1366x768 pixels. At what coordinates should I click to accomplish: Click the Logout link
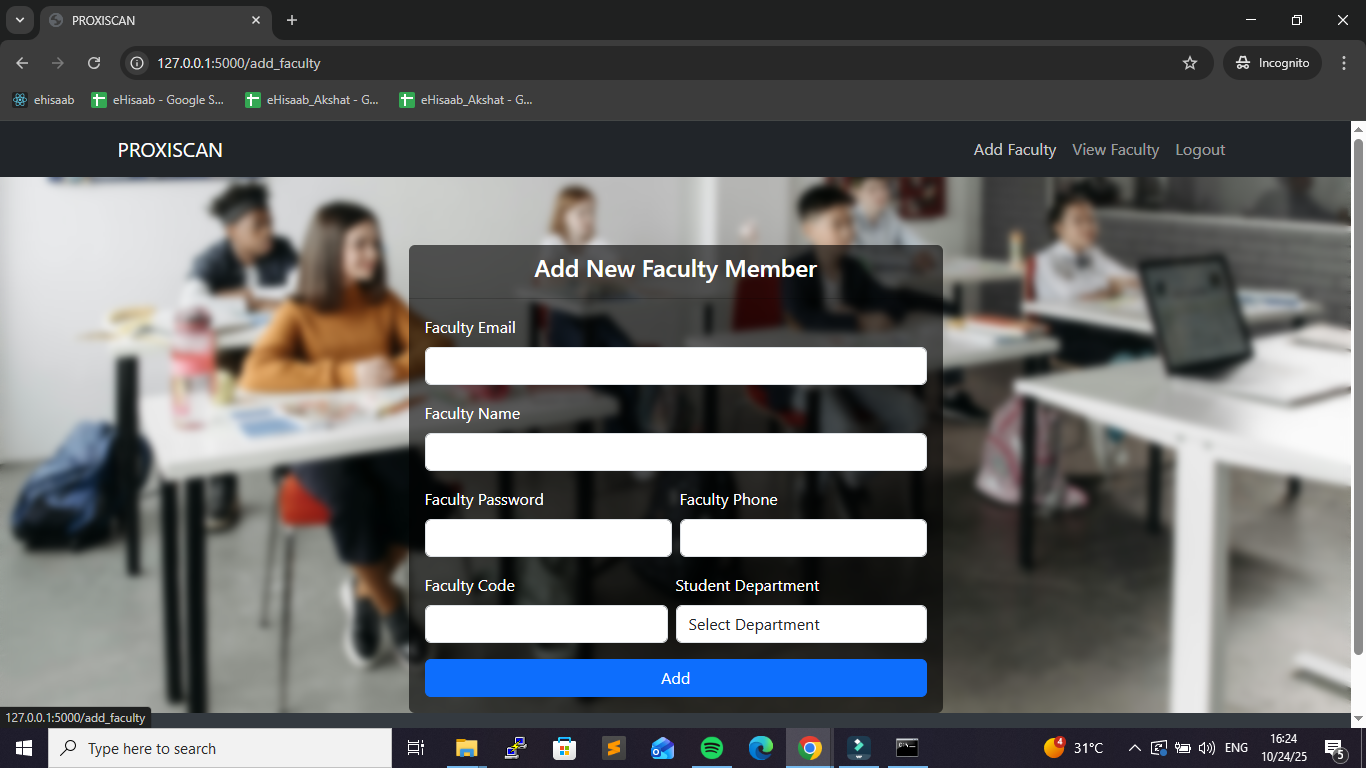pos(1200,150)
